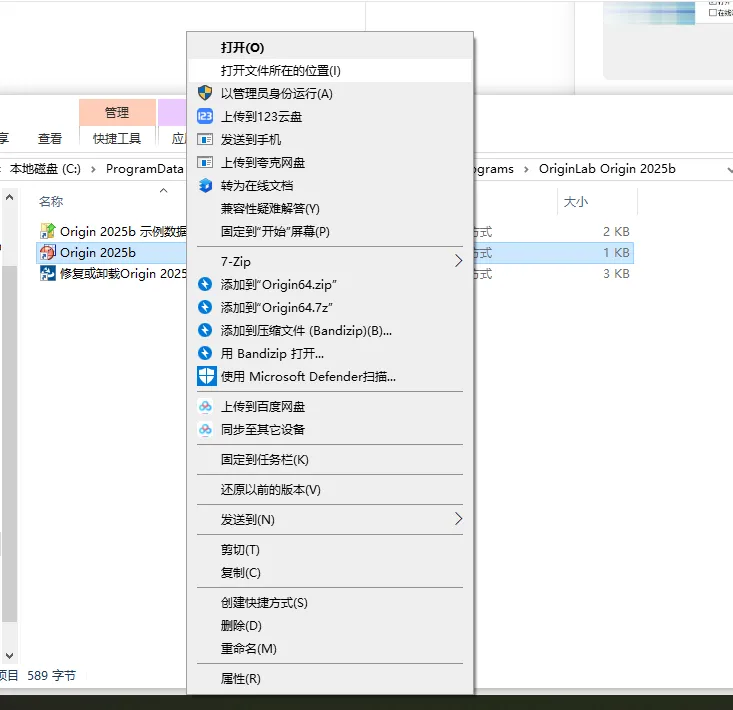The height and width of the screenshot is (710, 733).
Task: Choose 打开(O) in the context menu
Action: point(330,48)
